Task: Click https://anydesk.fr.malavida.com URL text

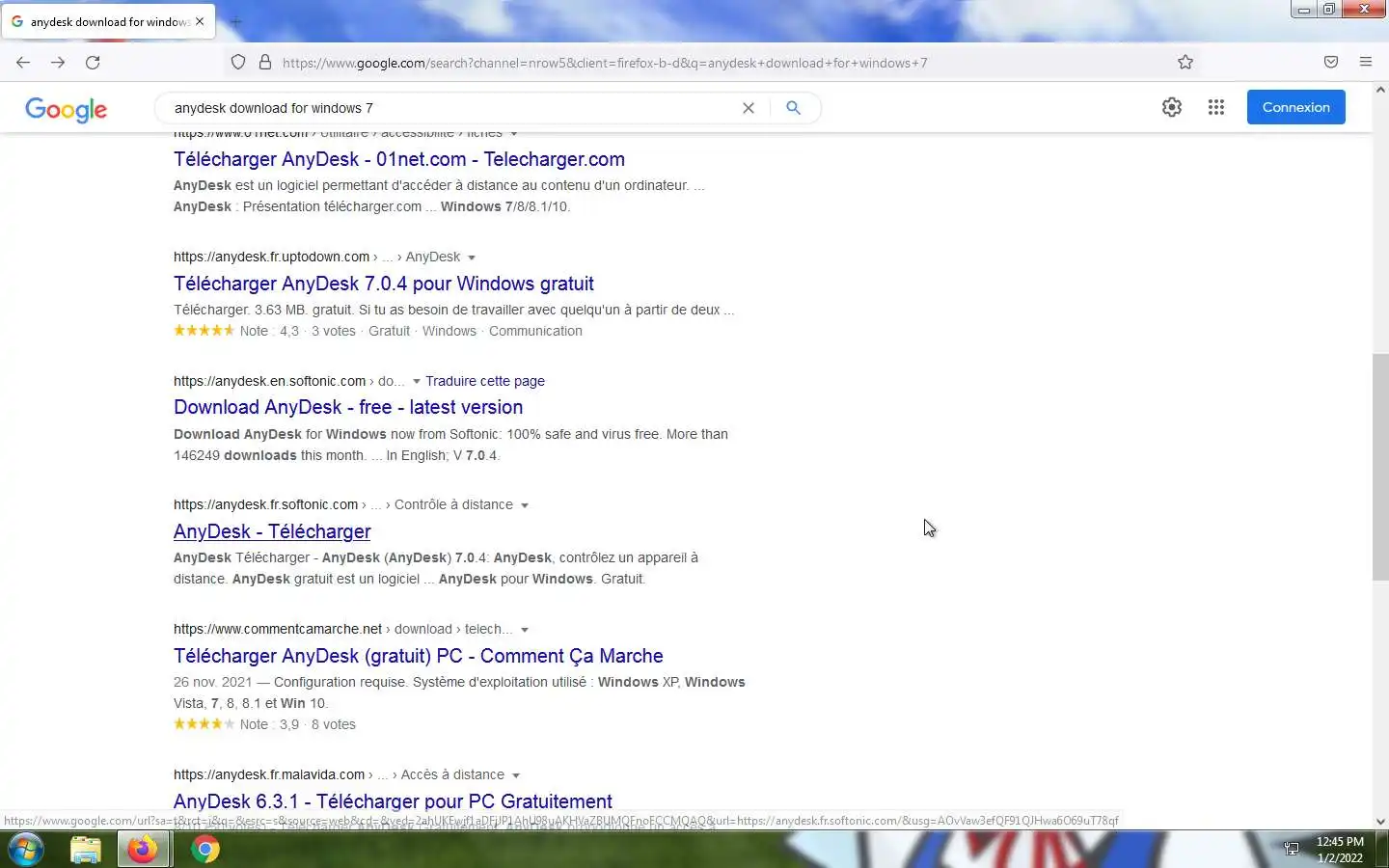Action: tap(269, 774)
